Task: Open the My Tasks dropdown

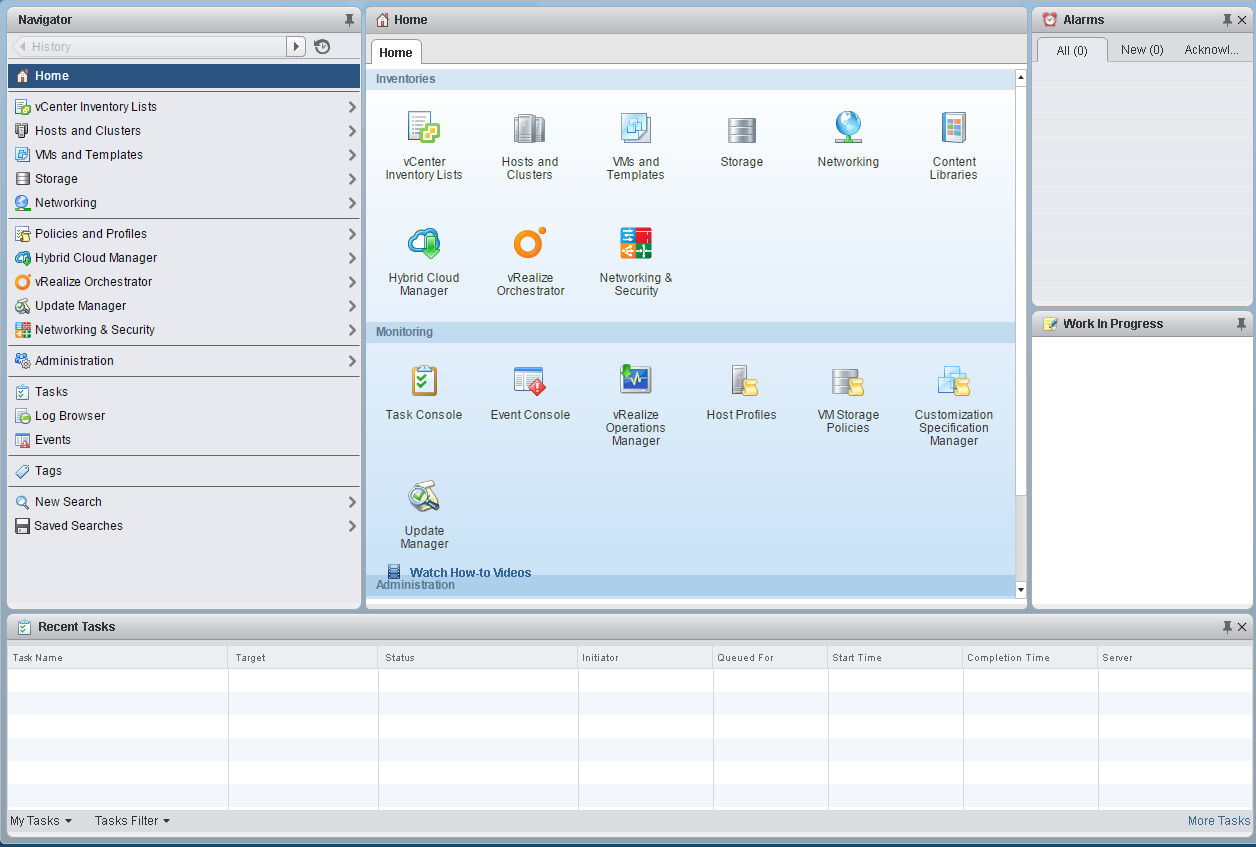Action: point(40,820)
